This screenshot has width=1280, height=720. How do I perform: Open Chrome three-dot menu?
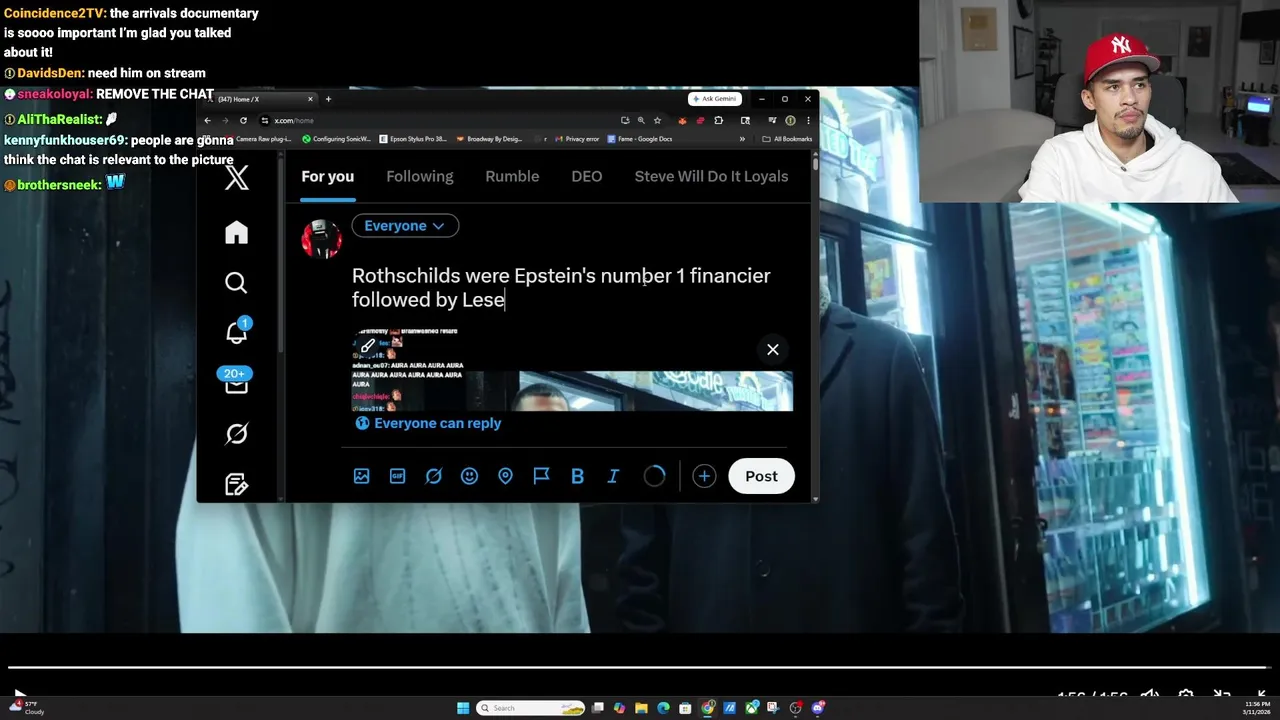[x=808, y=120]
